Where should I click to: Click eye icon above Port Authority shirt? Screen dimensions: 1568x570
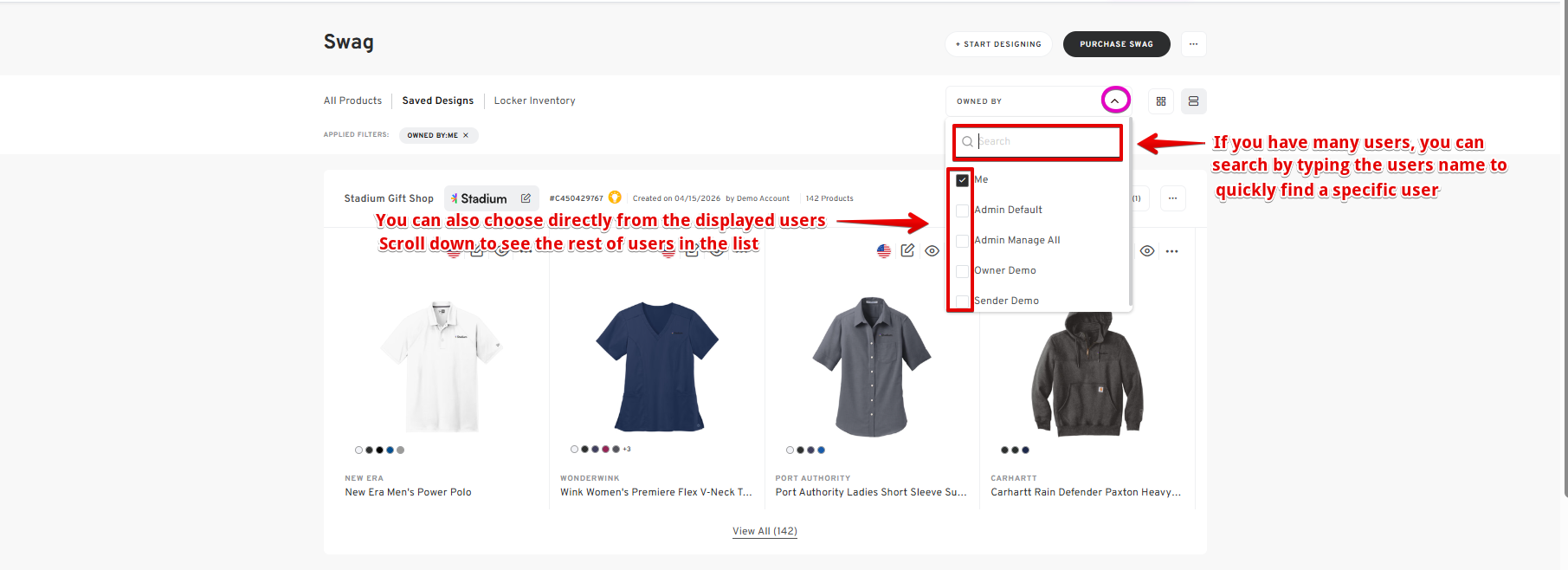(x=932, y=251)
